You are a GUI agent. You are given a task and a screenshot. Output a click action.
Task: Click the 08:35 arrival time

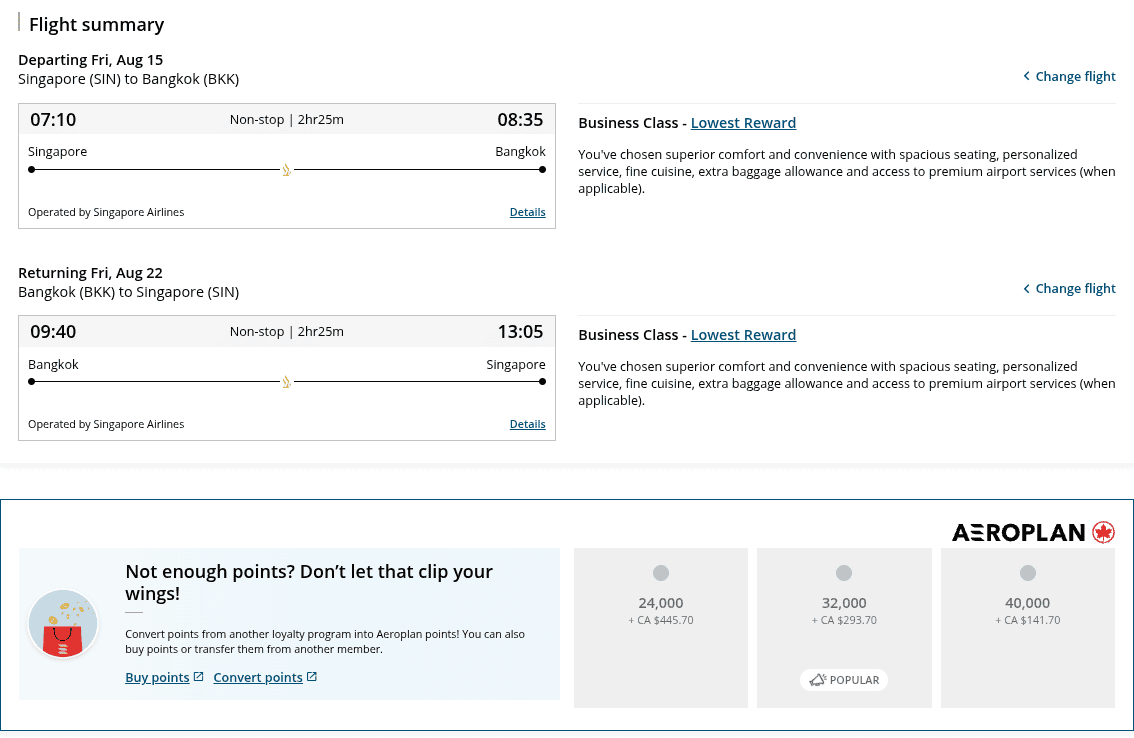click(520, 119)
